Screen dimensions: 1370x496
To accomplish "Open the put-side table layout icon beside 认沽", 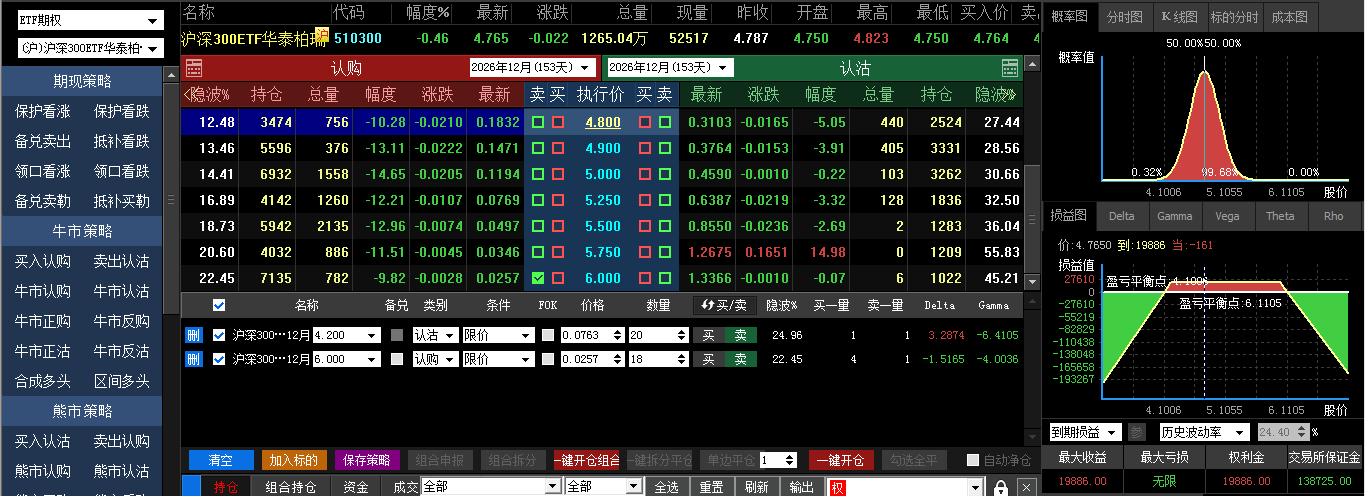I will (1010, 67).
